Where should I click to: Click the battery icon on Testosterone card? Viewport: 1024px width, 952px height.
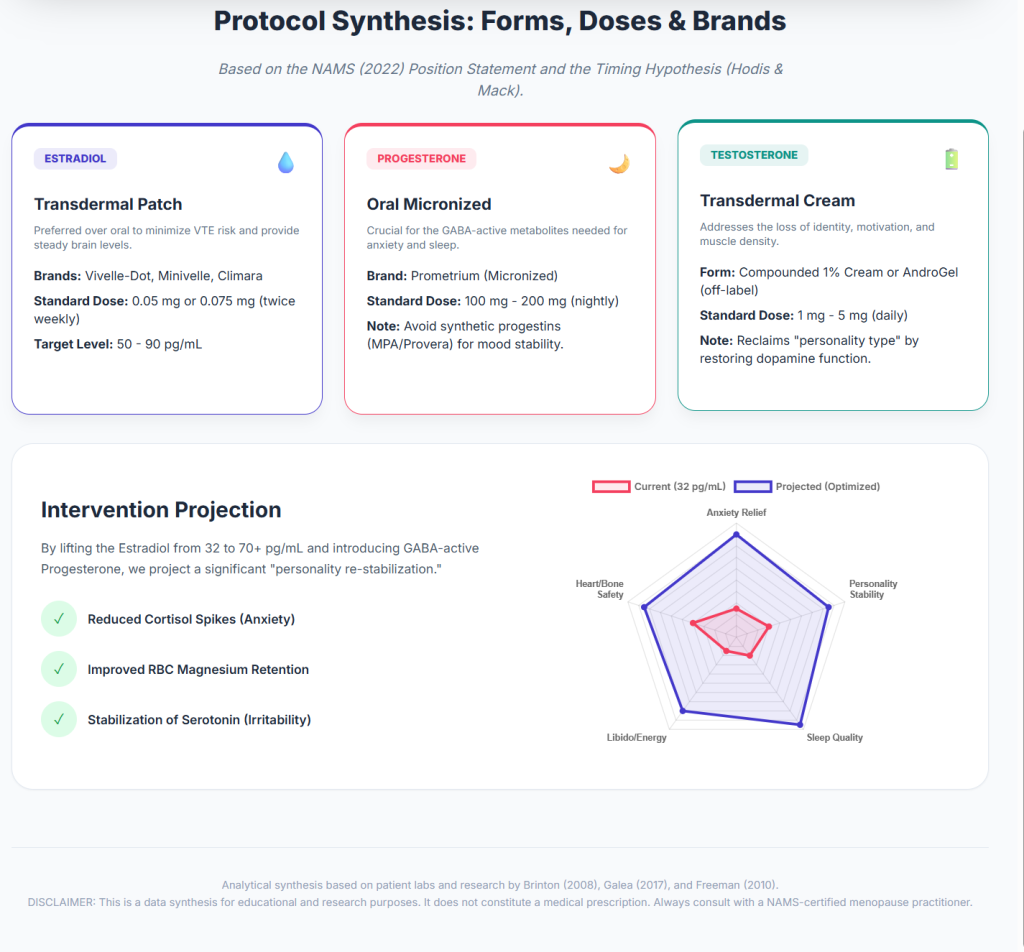pos(952,159)
